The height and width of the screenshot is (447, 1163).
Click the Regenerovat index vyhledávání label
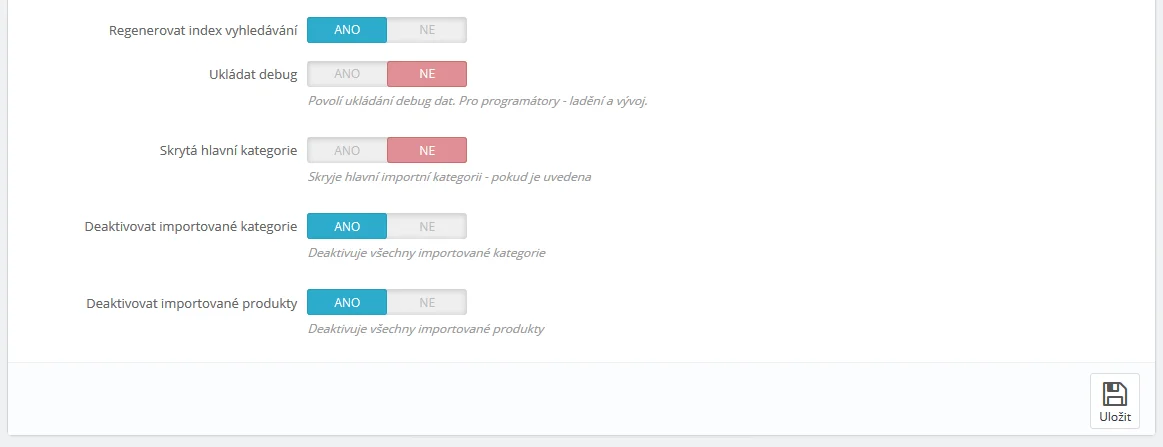click(x=203, y=30)
